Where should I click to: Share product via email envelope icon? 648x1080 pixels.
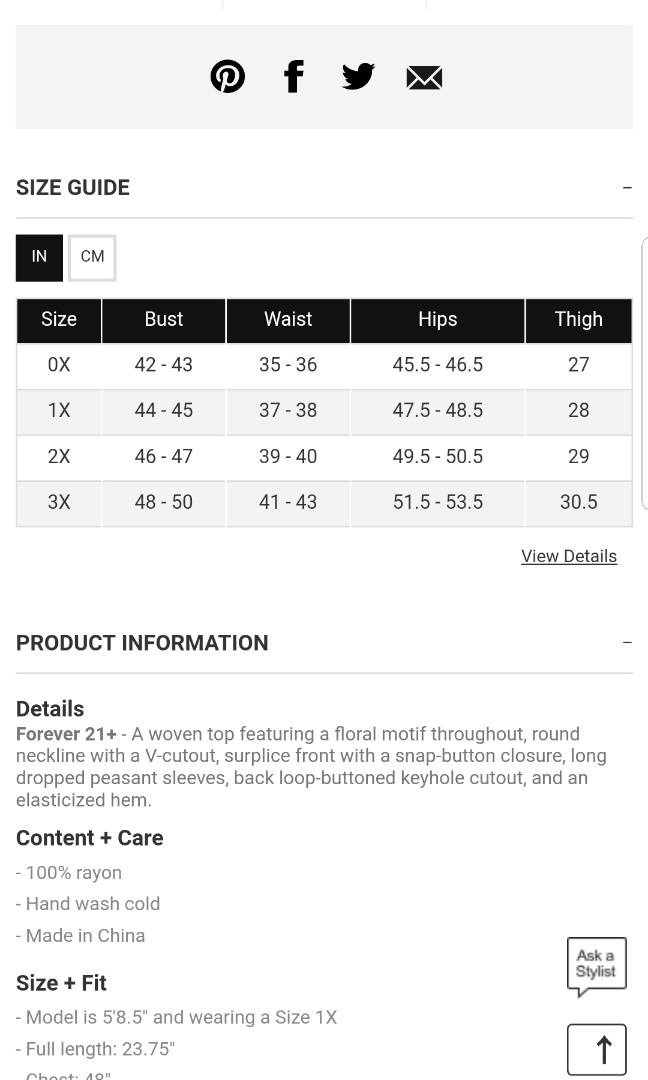pyautogui.click(x=424, y=78)
